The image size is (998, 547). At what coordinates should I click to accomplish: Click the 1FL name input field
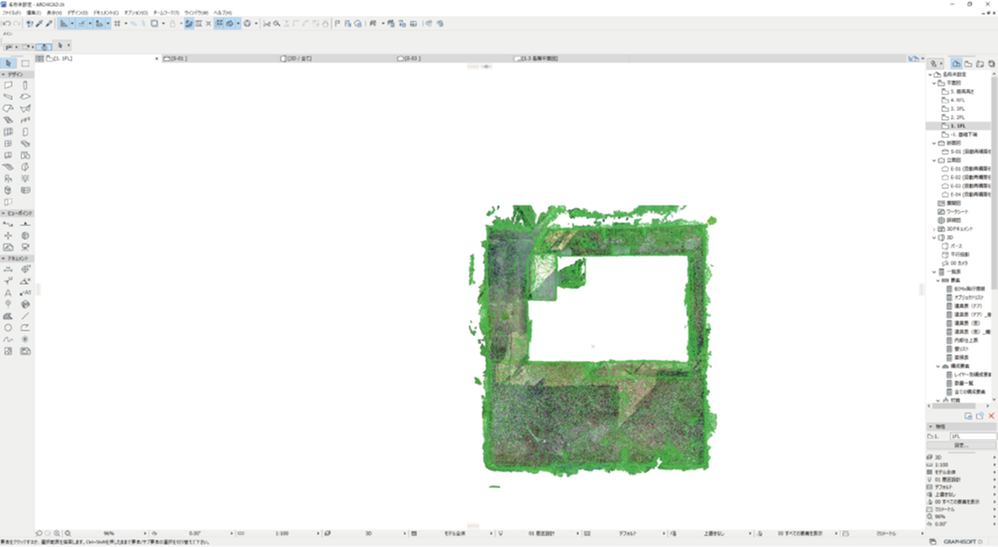(973, 436)
